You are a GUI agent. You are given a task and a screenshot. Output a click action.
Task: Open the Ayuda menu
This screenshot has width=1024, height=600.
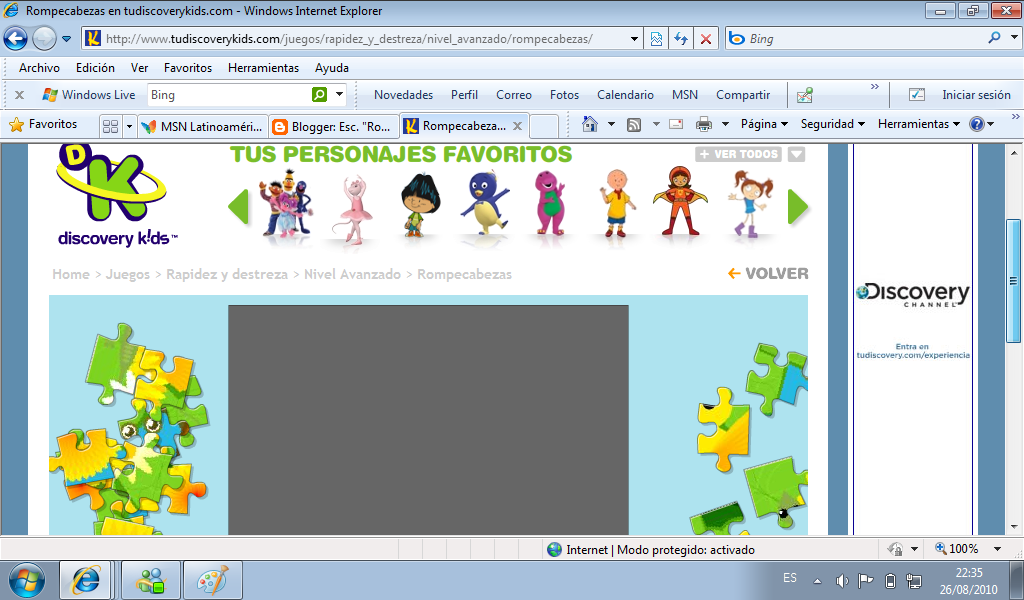tap(332, 67)
